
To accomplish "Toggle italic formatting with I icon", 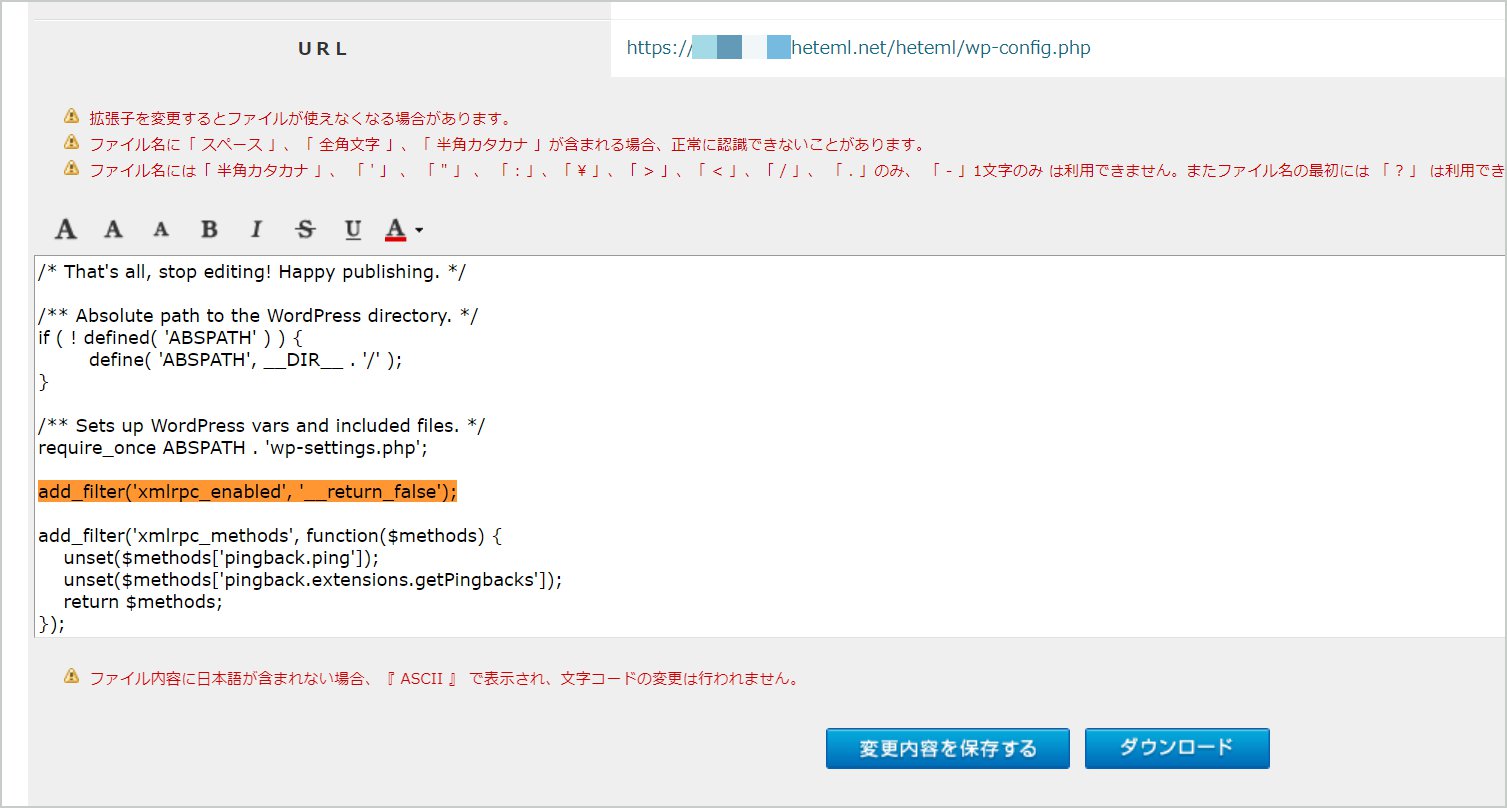I will 256,230.
